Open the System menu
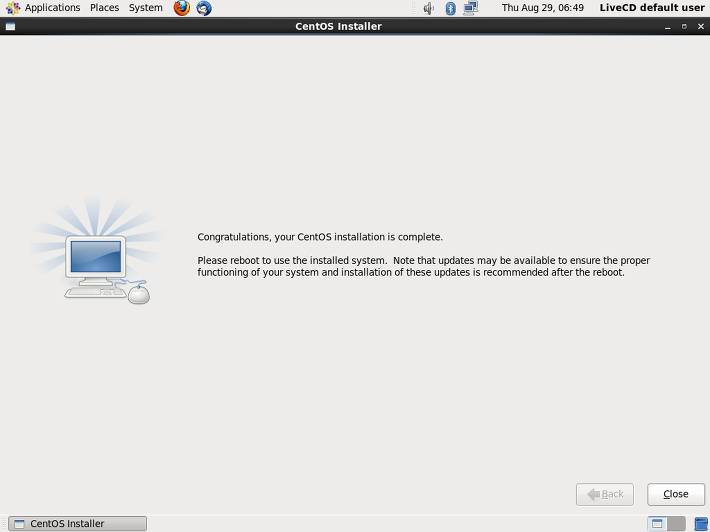Viewport: 710px width, 532px height. click(x=146, y=8)
